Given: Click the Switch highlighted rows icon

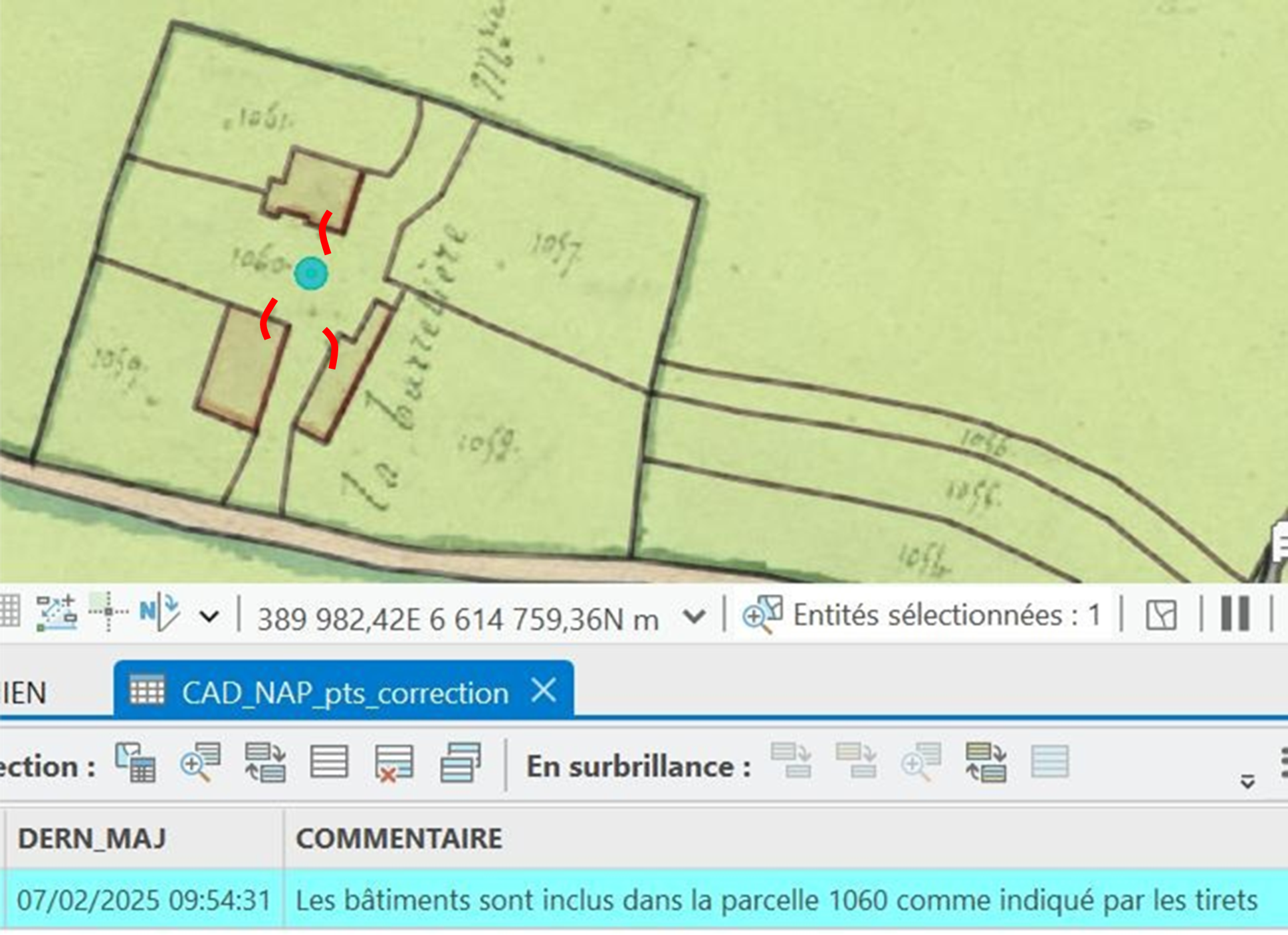Looking at the screenshot, I should [985, 762].
